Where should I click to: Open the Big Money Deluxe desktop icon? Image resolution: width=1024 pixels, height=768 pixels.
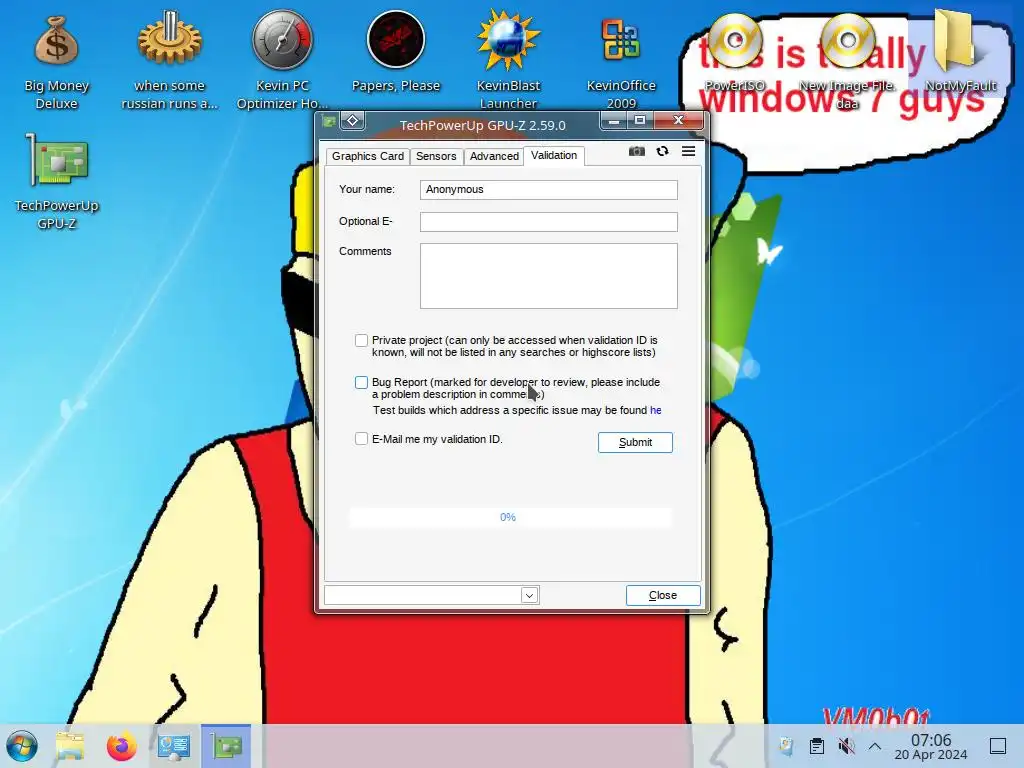[57, 61]
